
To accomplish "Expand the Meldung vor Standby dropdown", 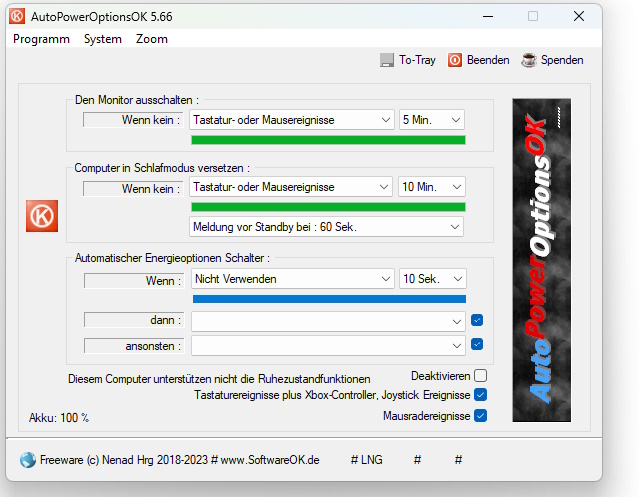I will pyautogui.click(x=326, y=227).
